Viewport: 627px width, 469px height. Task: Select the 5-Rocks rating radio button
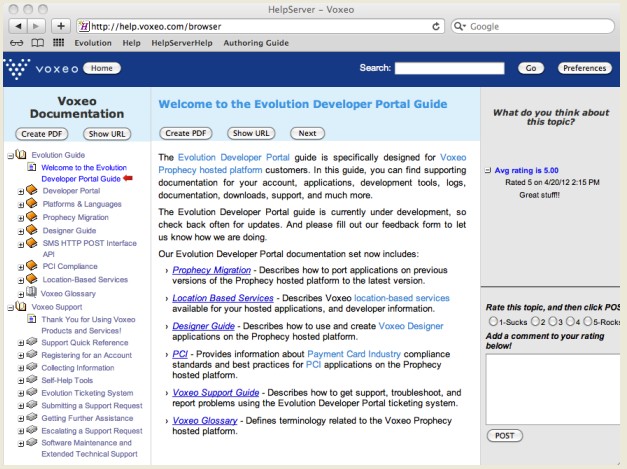click(588, 321)
